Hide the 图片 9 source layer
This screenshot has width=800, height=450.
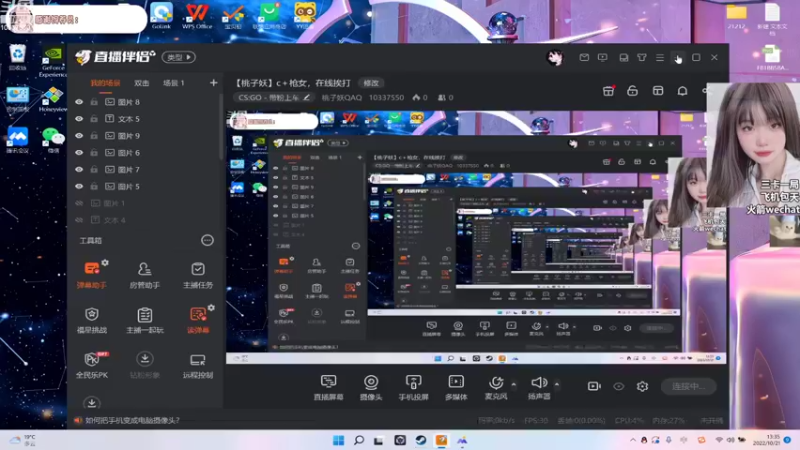pyautogui.click(x=79, y=136)
